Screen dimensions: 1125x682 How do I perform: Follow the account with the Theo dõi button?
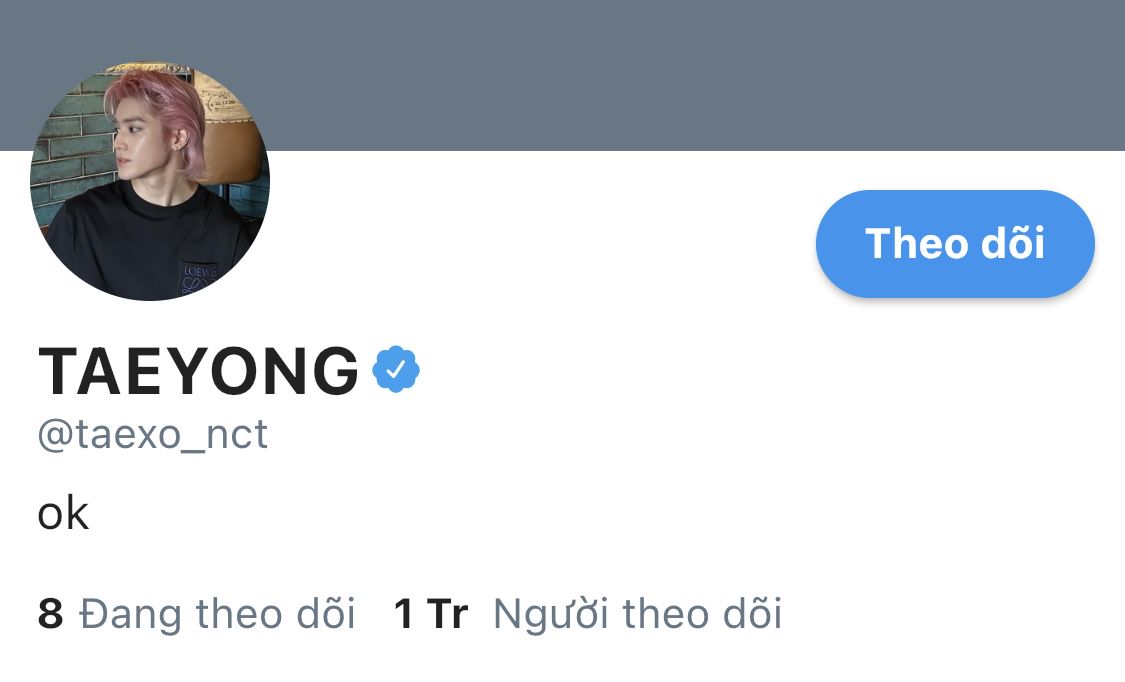point(955,244)
